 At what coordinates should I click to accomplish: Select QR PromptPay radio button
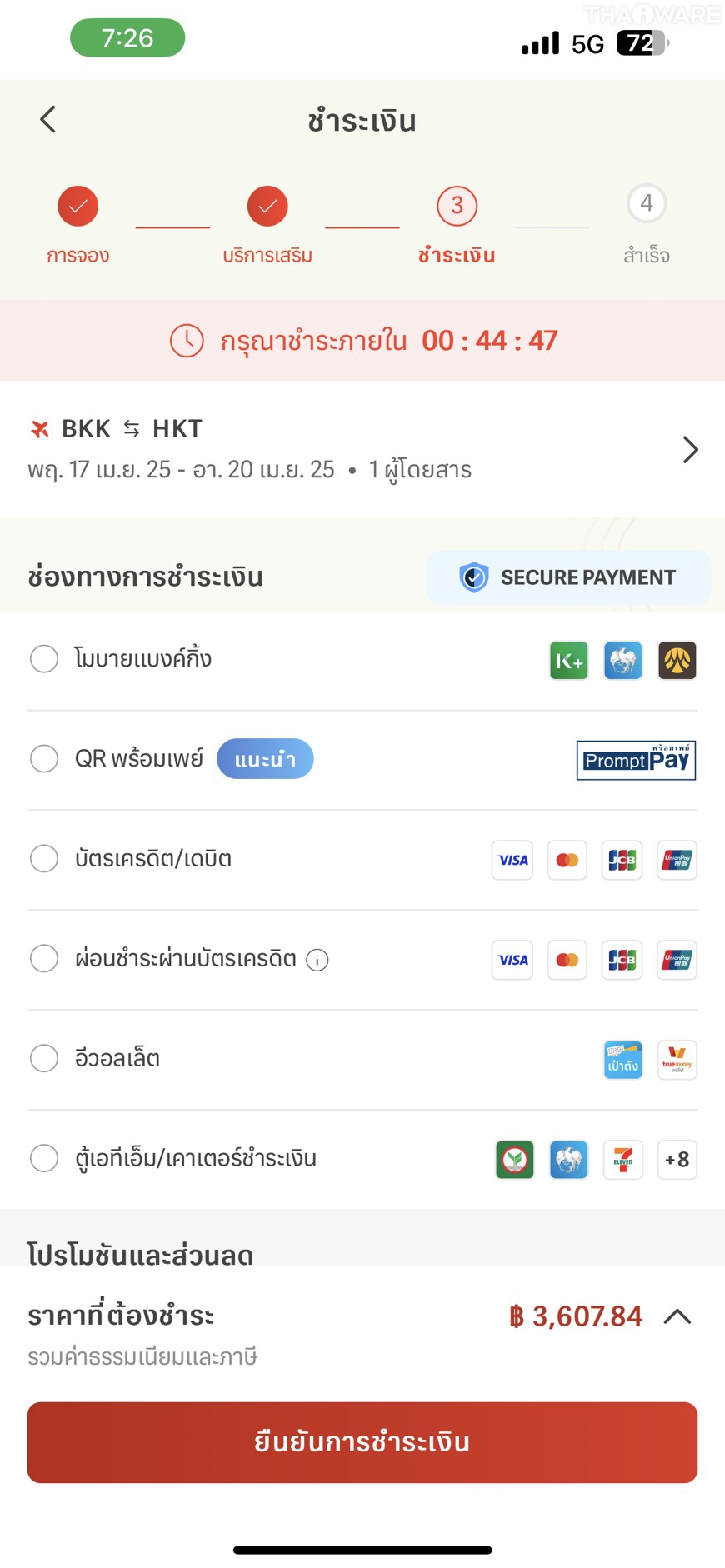44,759
